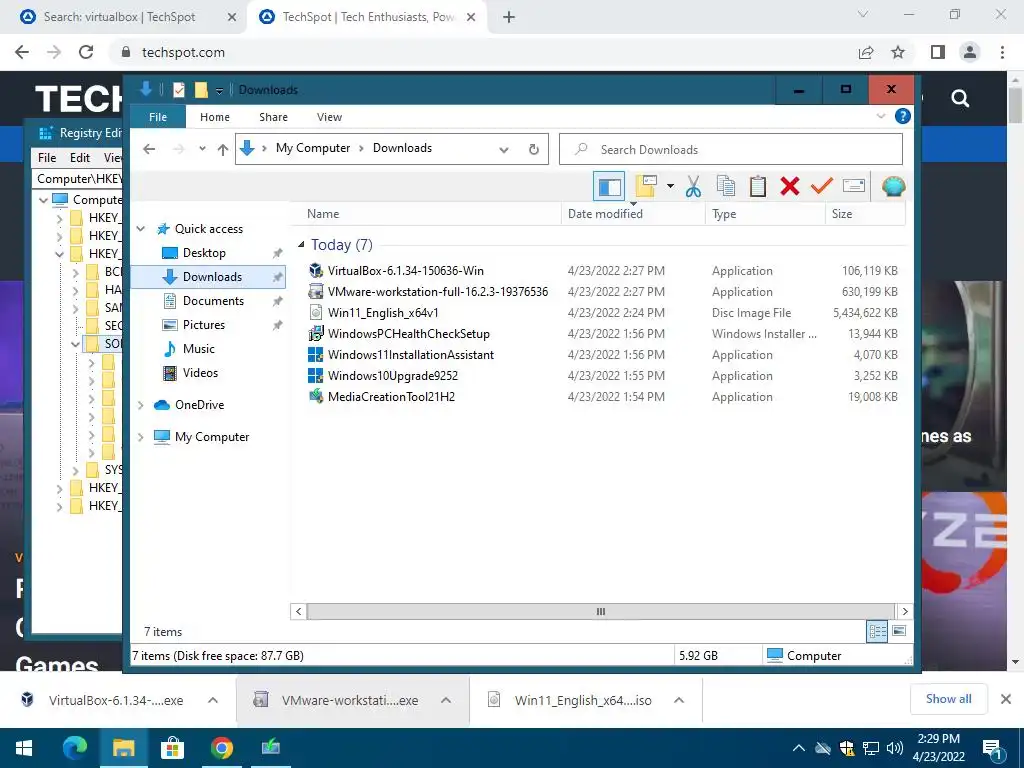The width and height of the screenshot is (1024, 768).
Task: Select WindowsPCHealthCheckSetup file
Action: (408, 334)
